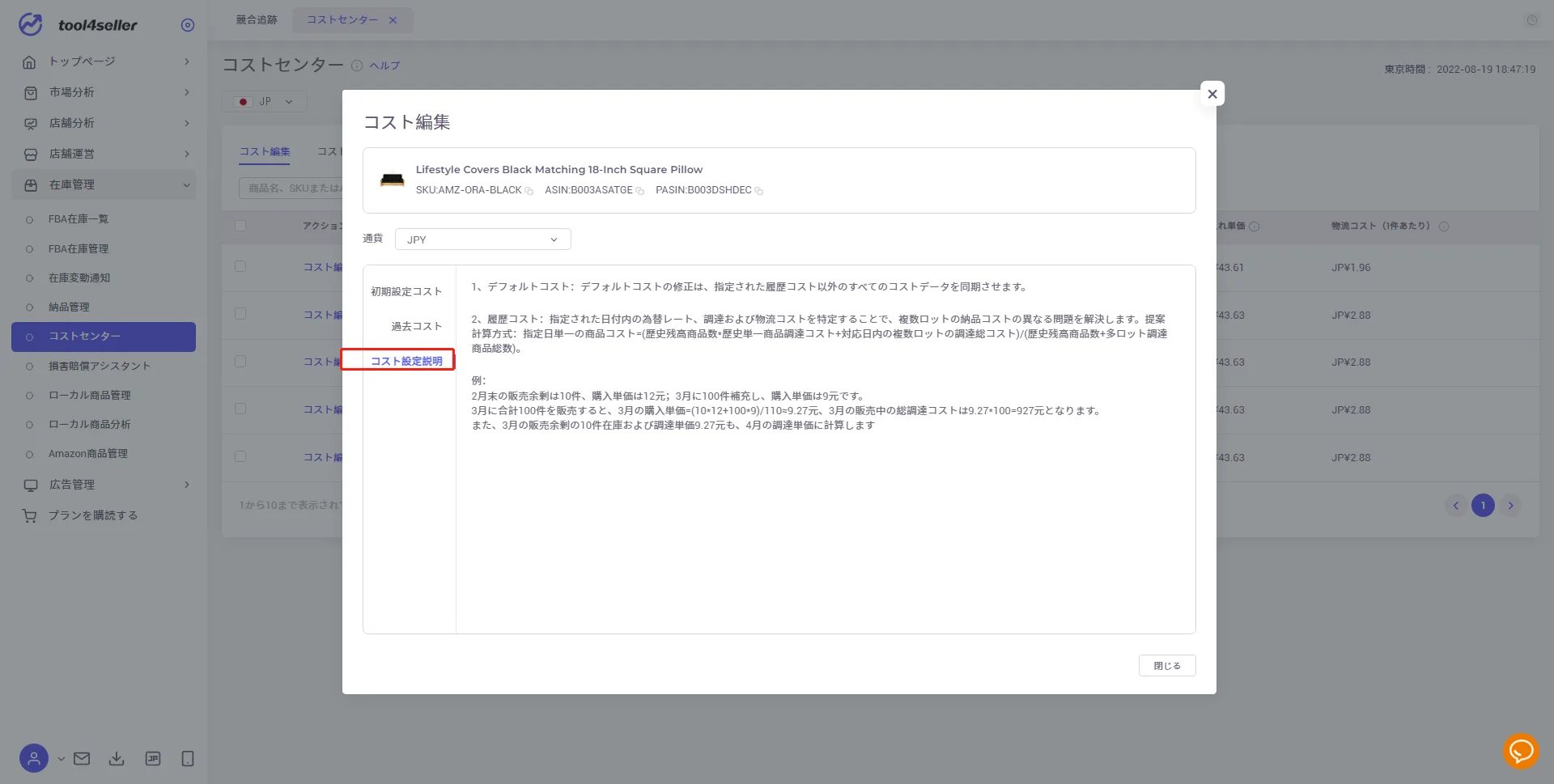Expand the トップページ menu
Screen dimensions: 1554x784
click(x=187, y=61)
